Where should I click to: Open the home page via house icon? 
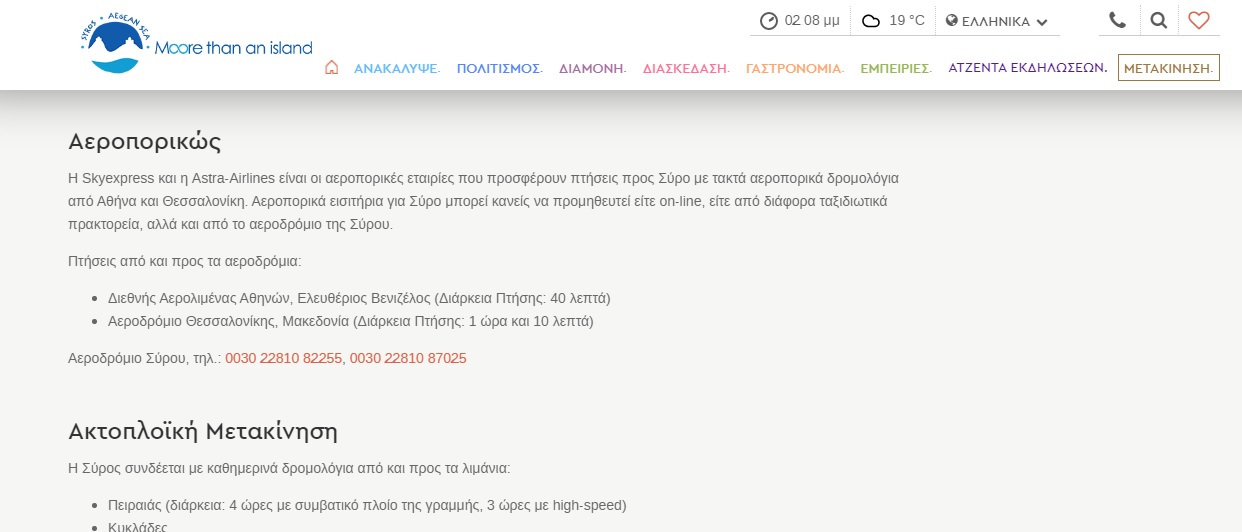[x=332, y=68]
